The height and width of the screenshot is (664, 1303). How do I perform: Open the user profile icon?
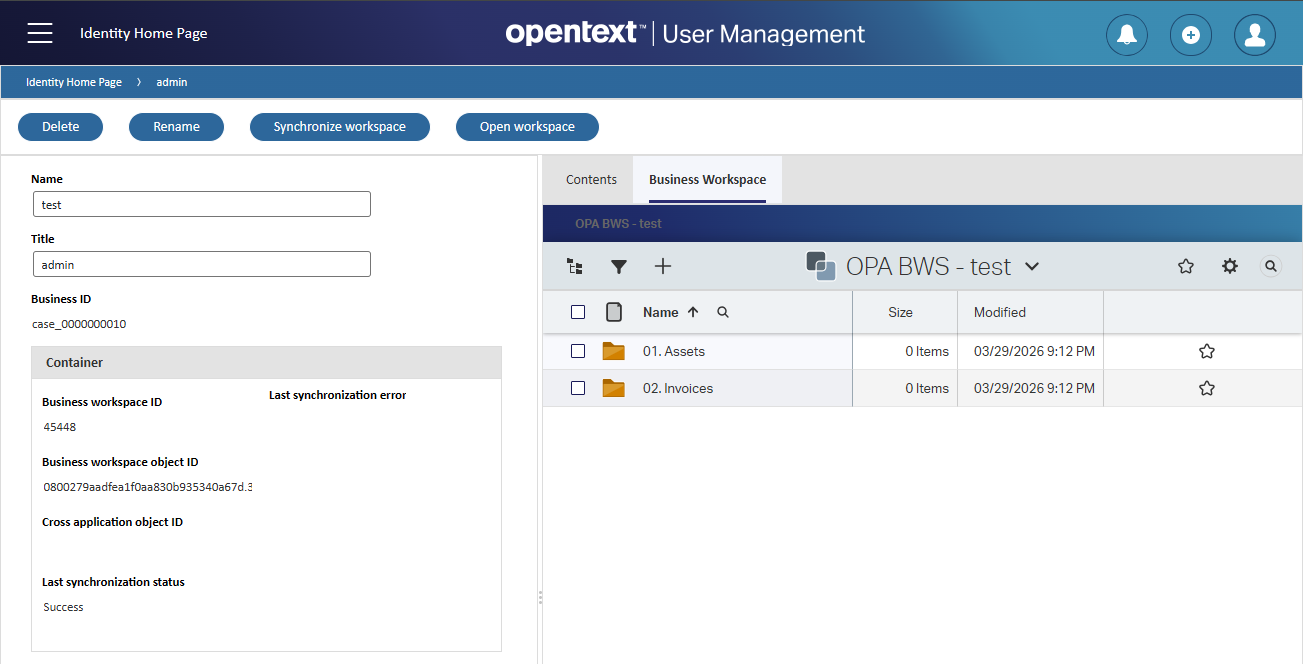point(1255,35)
